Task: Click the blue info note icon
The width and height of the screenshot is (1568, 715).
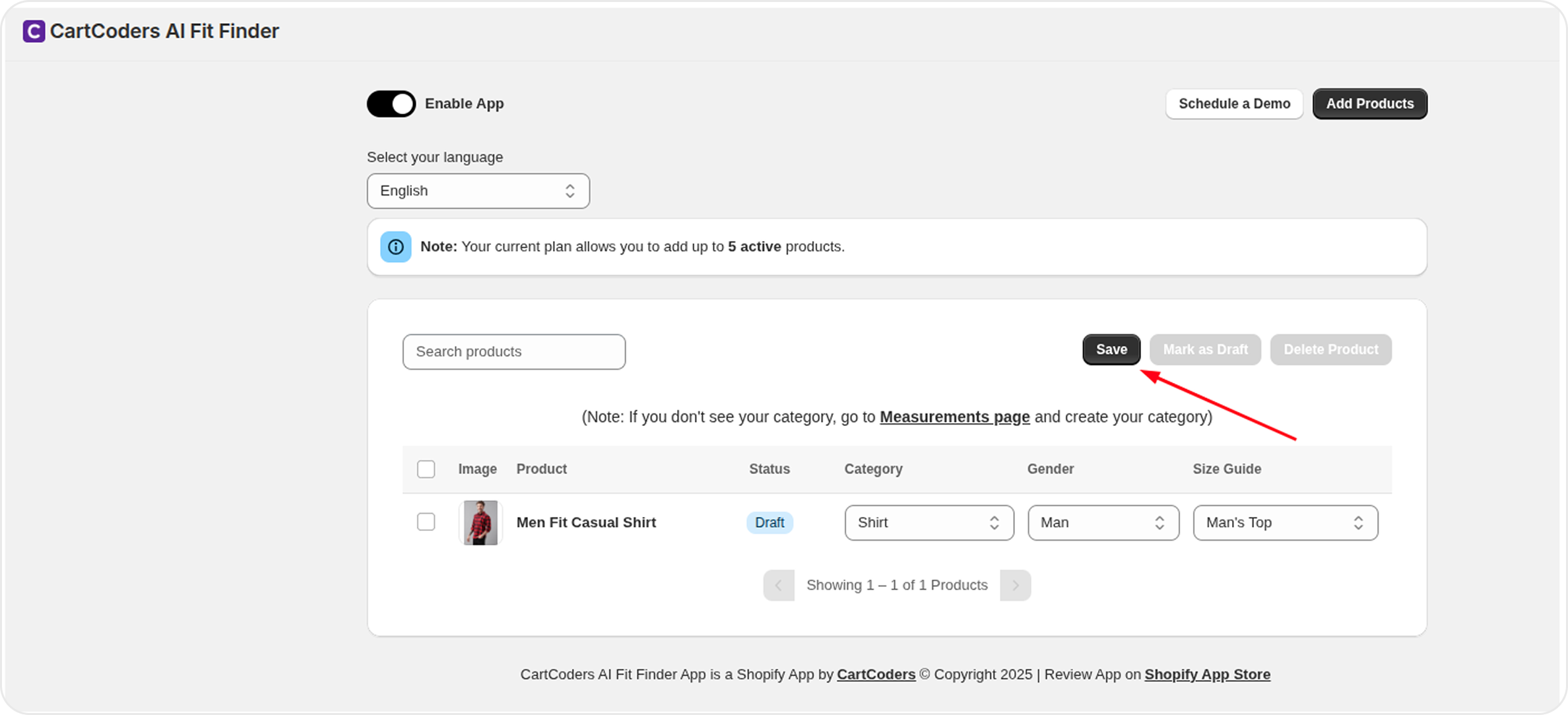Action: pos(395,247)
